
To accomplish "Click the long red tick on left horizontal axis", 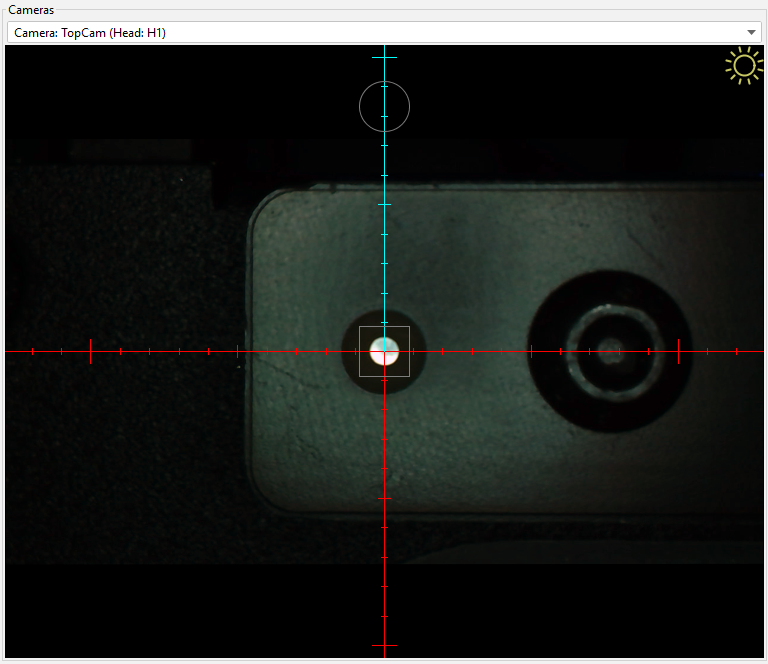I will [91, 351].
